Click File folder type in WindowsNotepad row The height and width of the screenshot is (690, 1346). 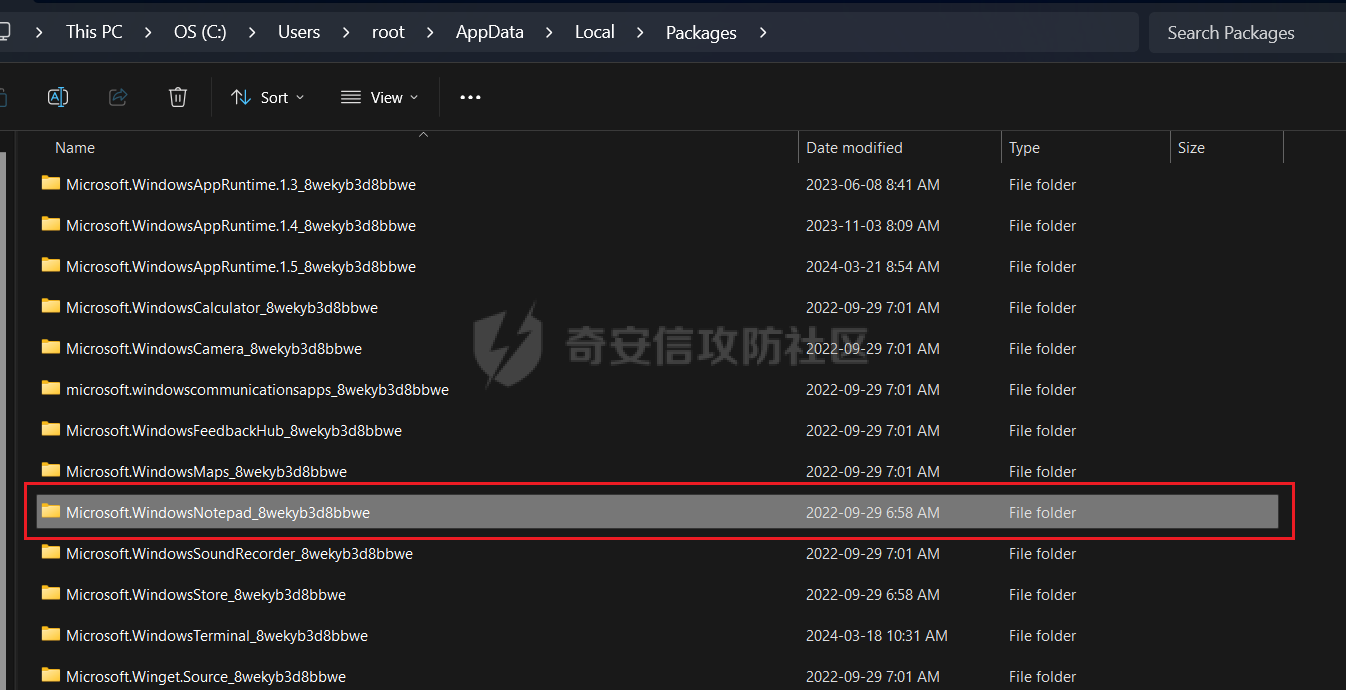(x=1042, y=512)
